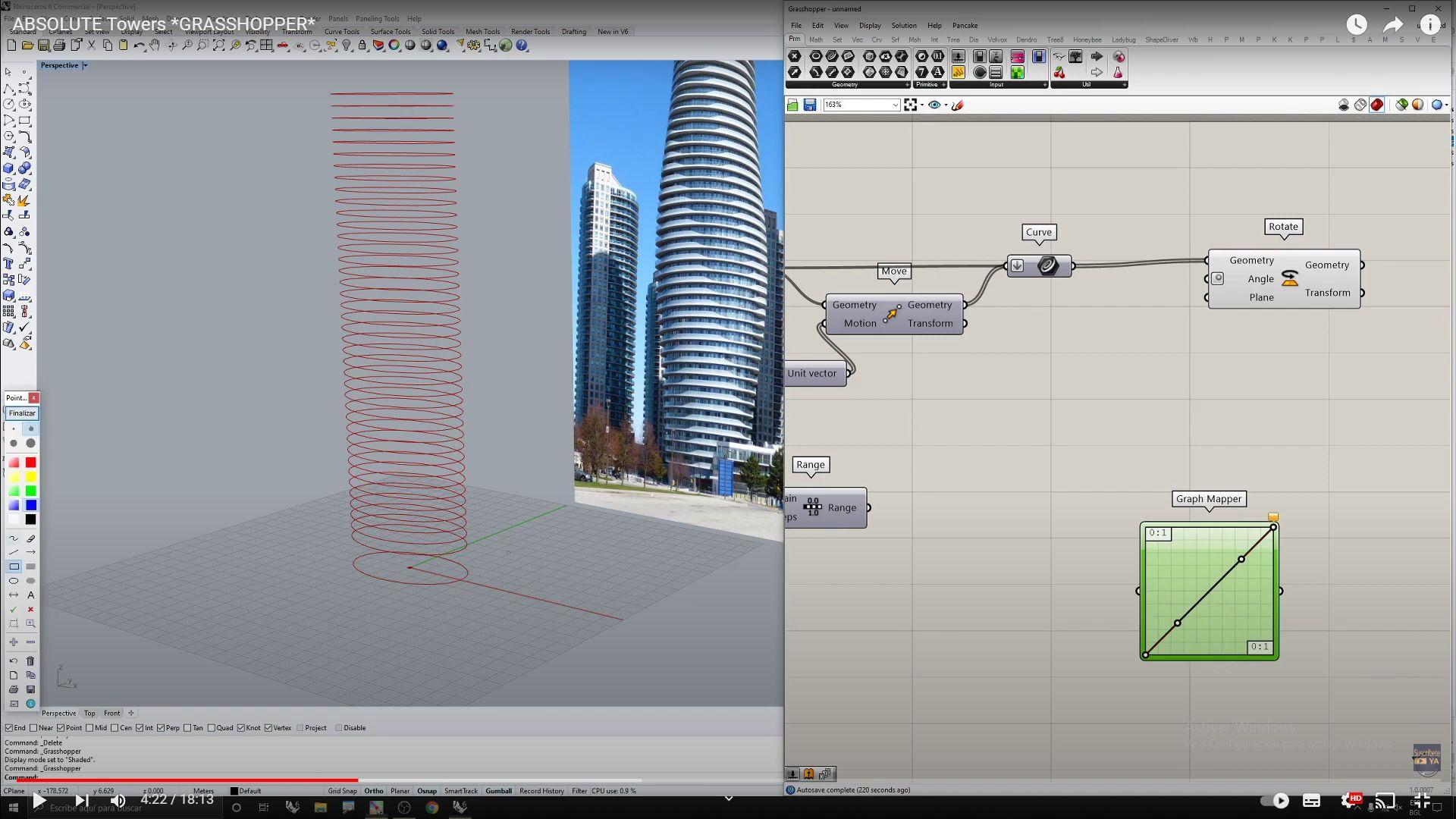
Task: Click the Range component icon
Action: tap(813, 507)
